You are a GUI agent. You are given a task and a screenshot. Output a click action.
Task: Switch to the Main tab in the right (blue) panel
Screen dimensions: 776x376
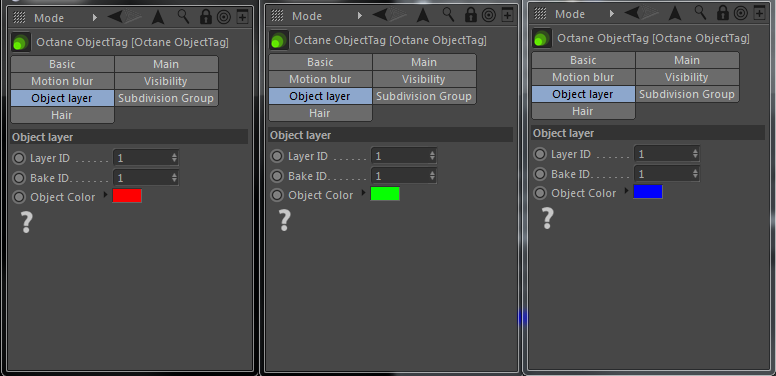pos(687,60)
